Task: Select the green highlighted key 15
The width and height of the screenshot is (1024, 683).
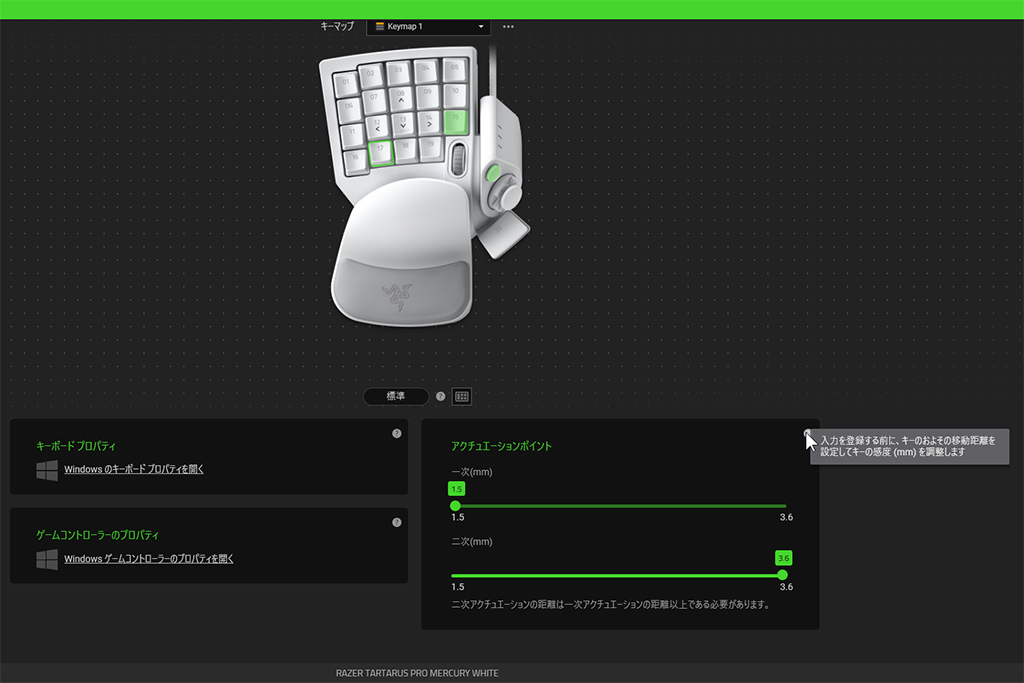Action: tap(455, 121)
